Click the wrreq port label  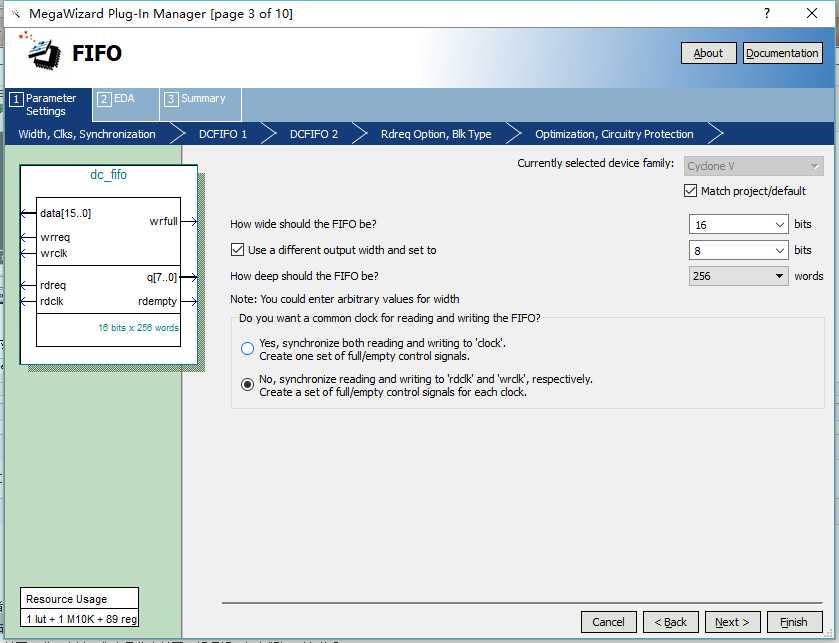pyautogui.click(x=55, y=238)
